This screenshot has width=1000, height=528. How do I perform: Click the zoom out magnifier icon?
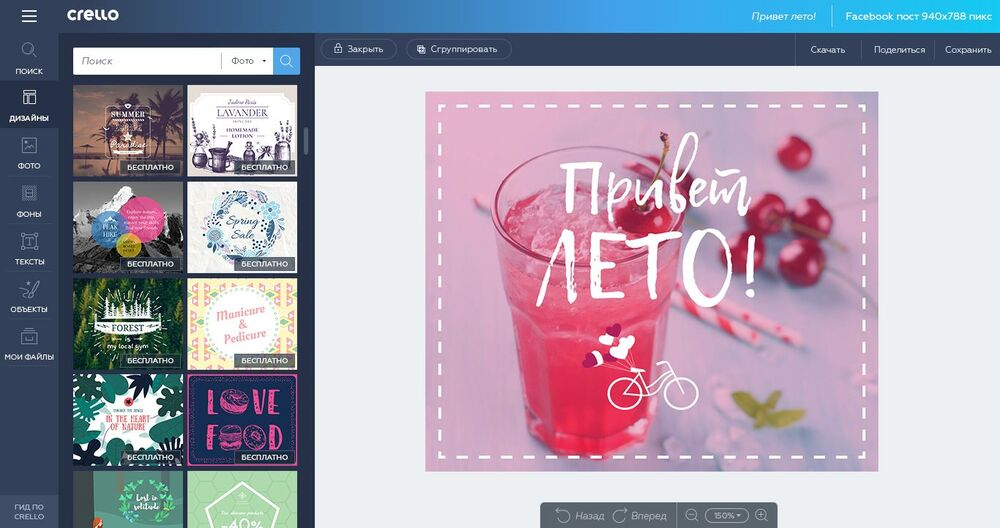[x=691, y=515]
